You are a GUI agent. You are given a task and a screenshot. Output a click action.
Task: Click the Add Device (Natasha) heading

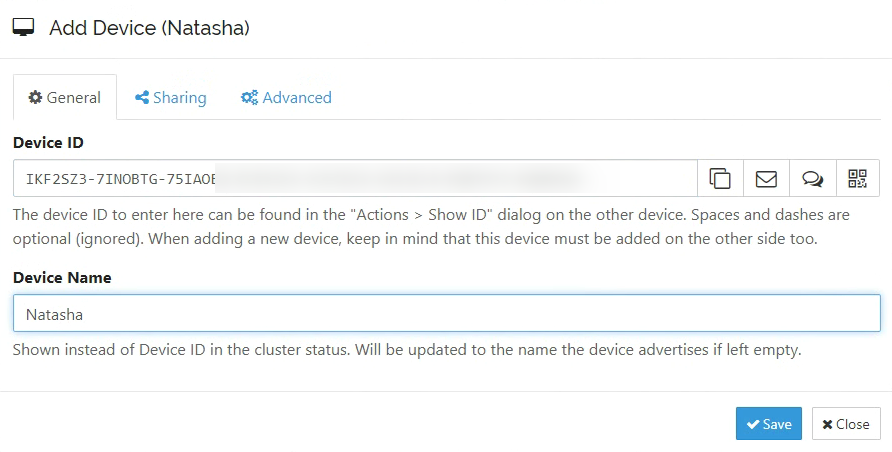(149, 28)
